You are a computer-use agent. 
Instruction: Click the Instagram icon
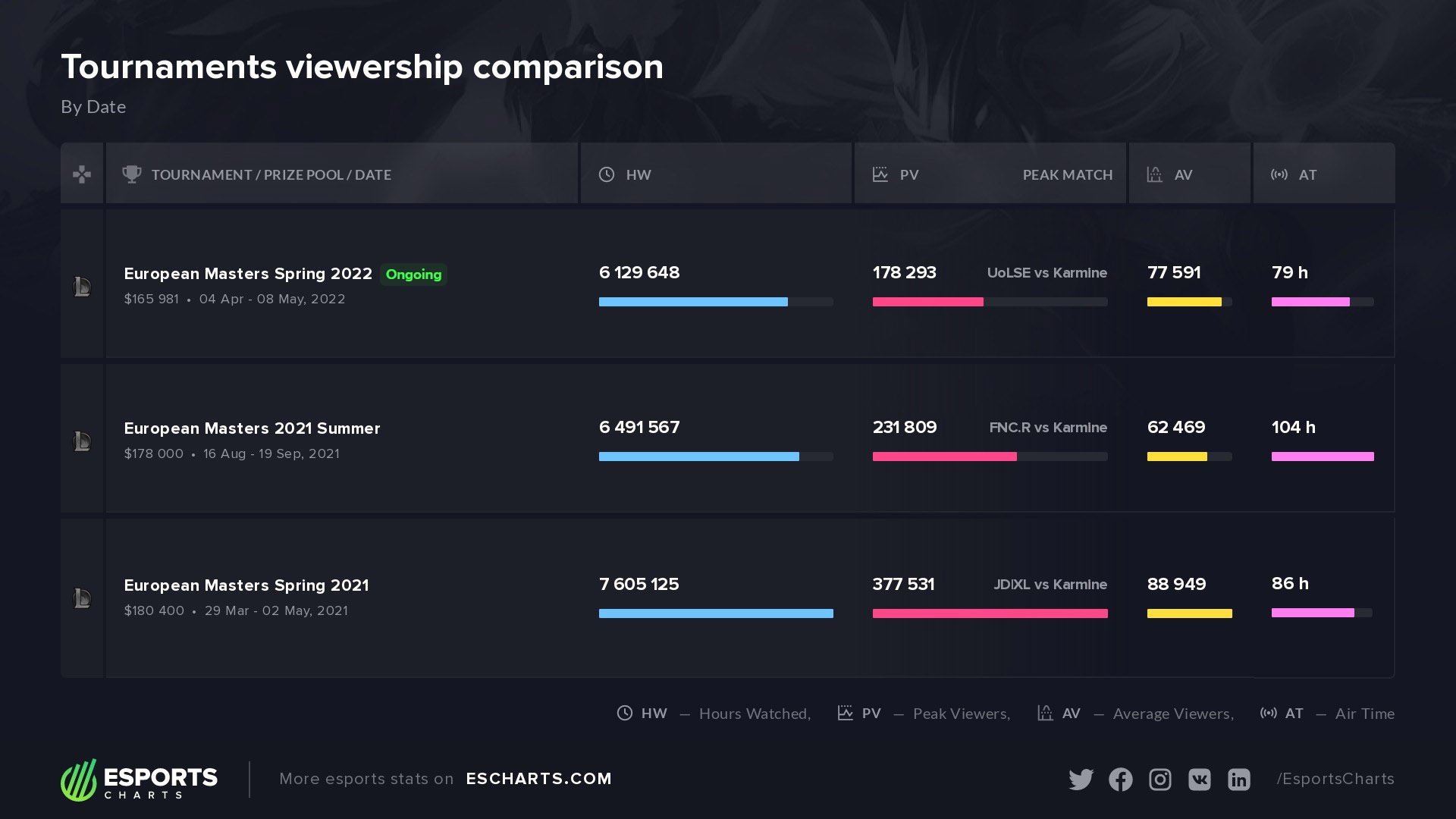1159,780
